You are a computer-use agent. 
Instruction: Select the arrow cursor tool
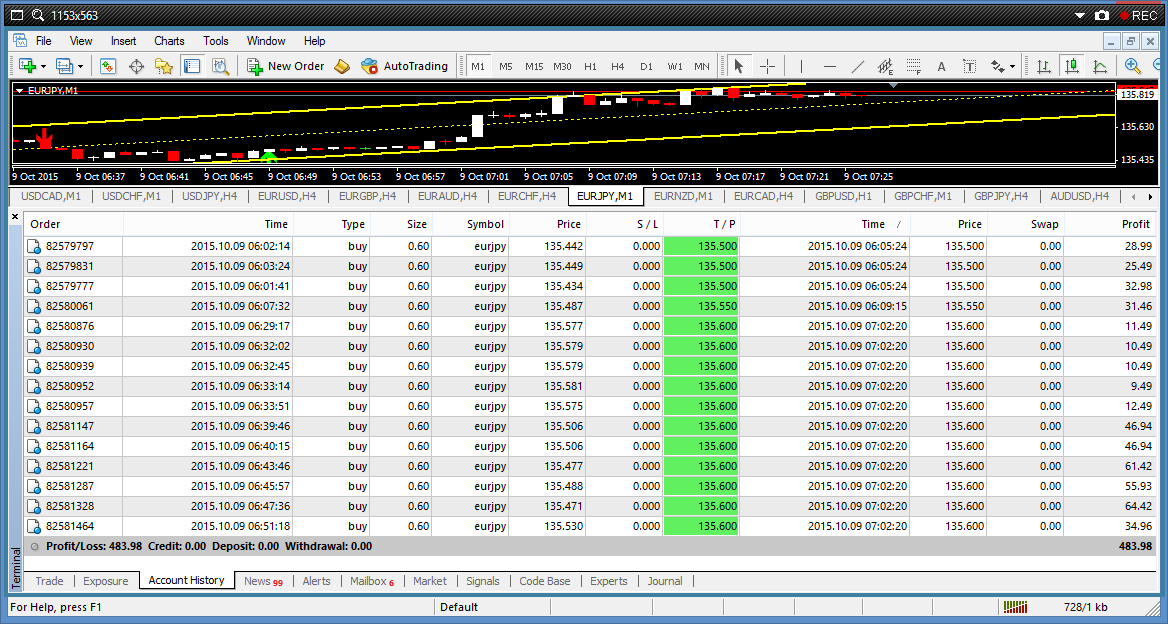[738, 66]
